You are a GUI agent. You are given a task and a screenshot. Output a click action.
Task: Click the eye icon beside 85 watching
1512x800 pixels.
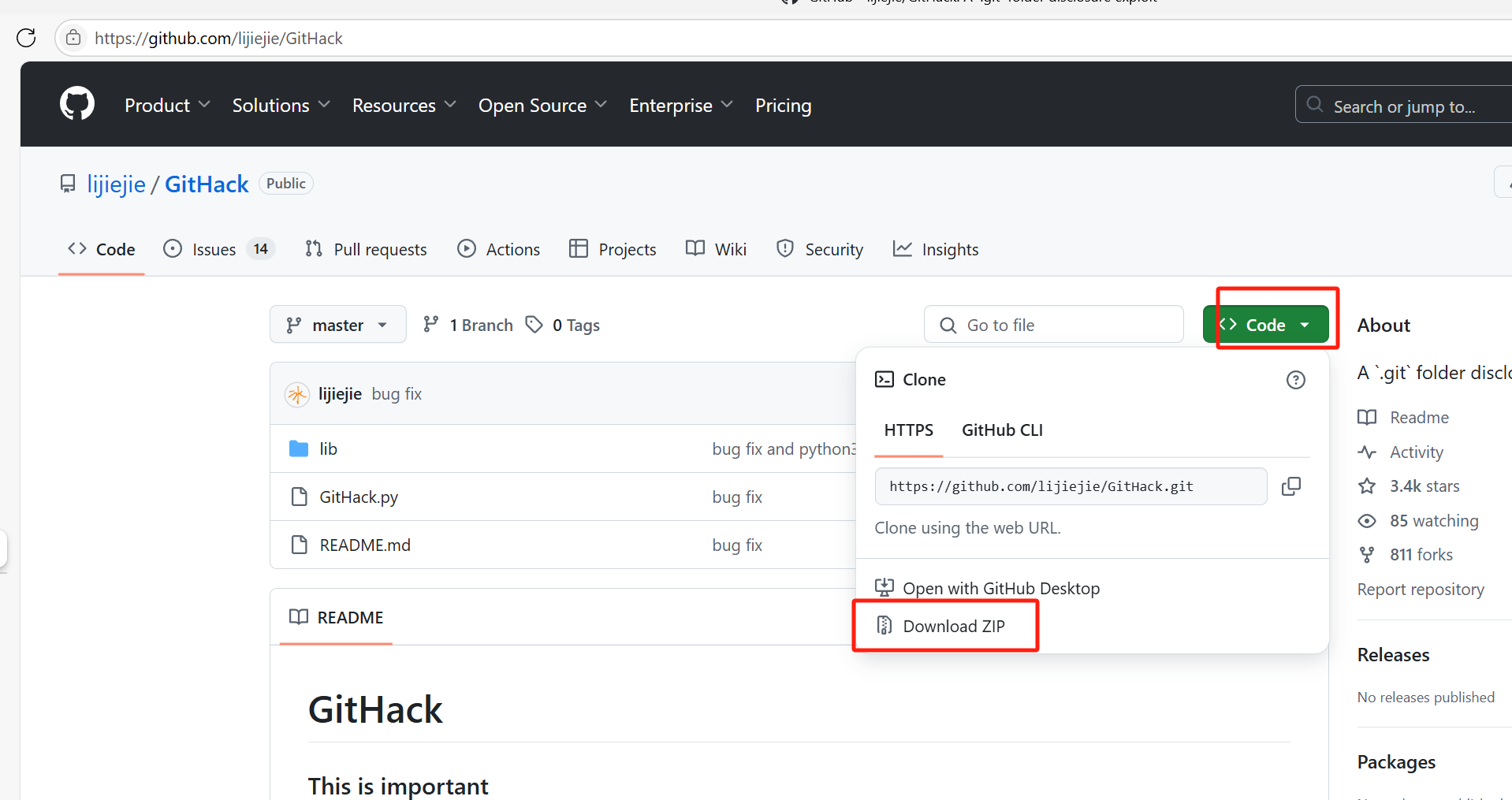[1367, 521]
